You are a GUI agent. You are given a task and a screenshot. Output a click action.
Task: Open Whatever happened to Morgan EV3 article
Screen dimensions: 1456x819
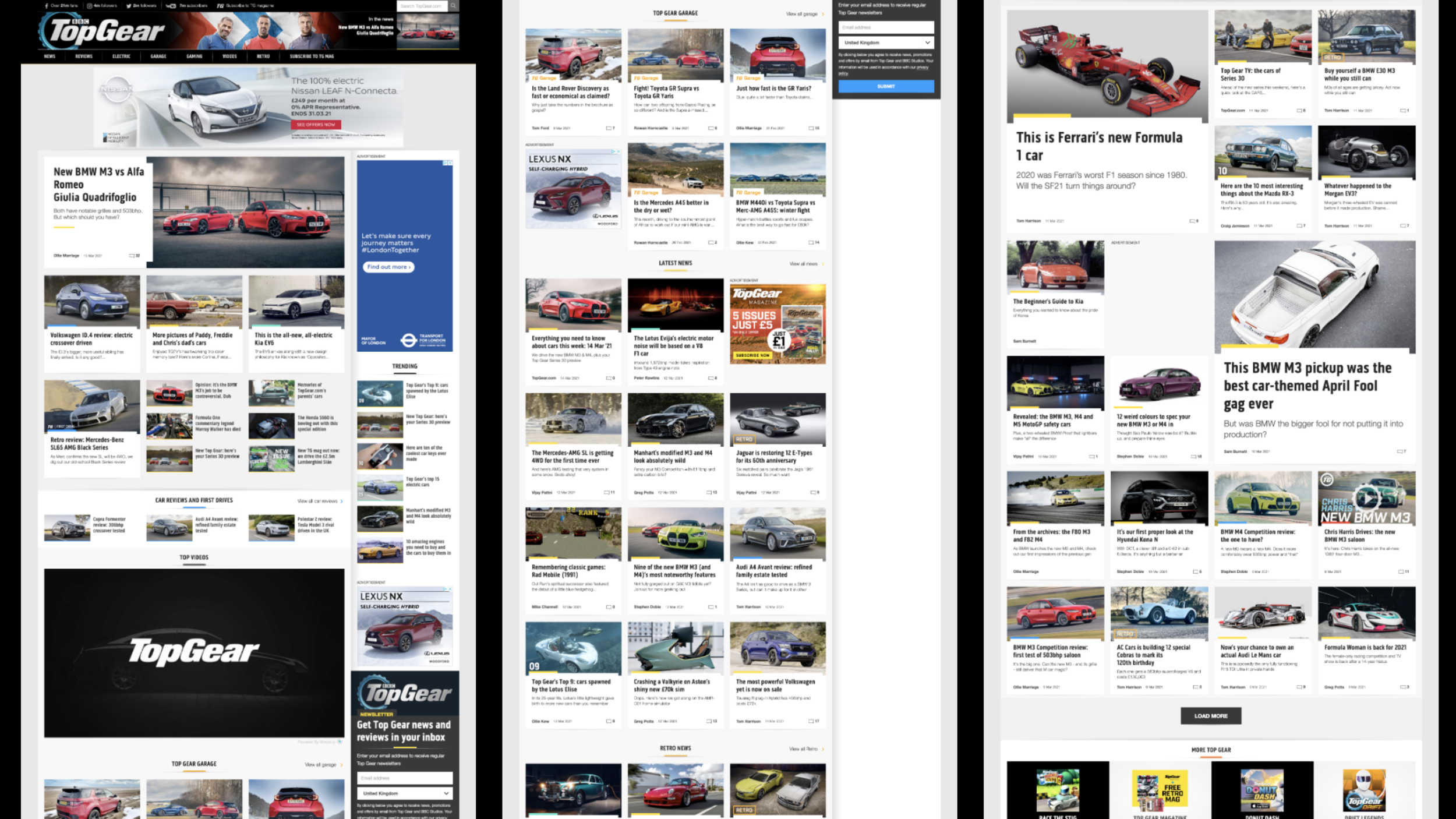pyautogui.click(x=1358, y=190)
